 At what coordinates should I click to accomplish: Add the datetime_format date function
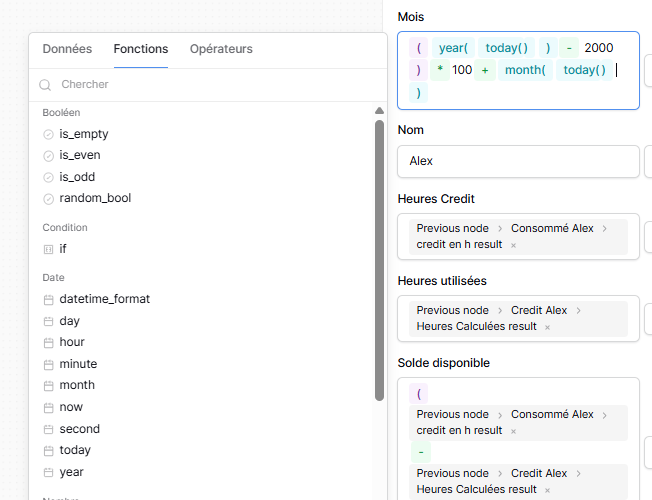click(104, 299)
